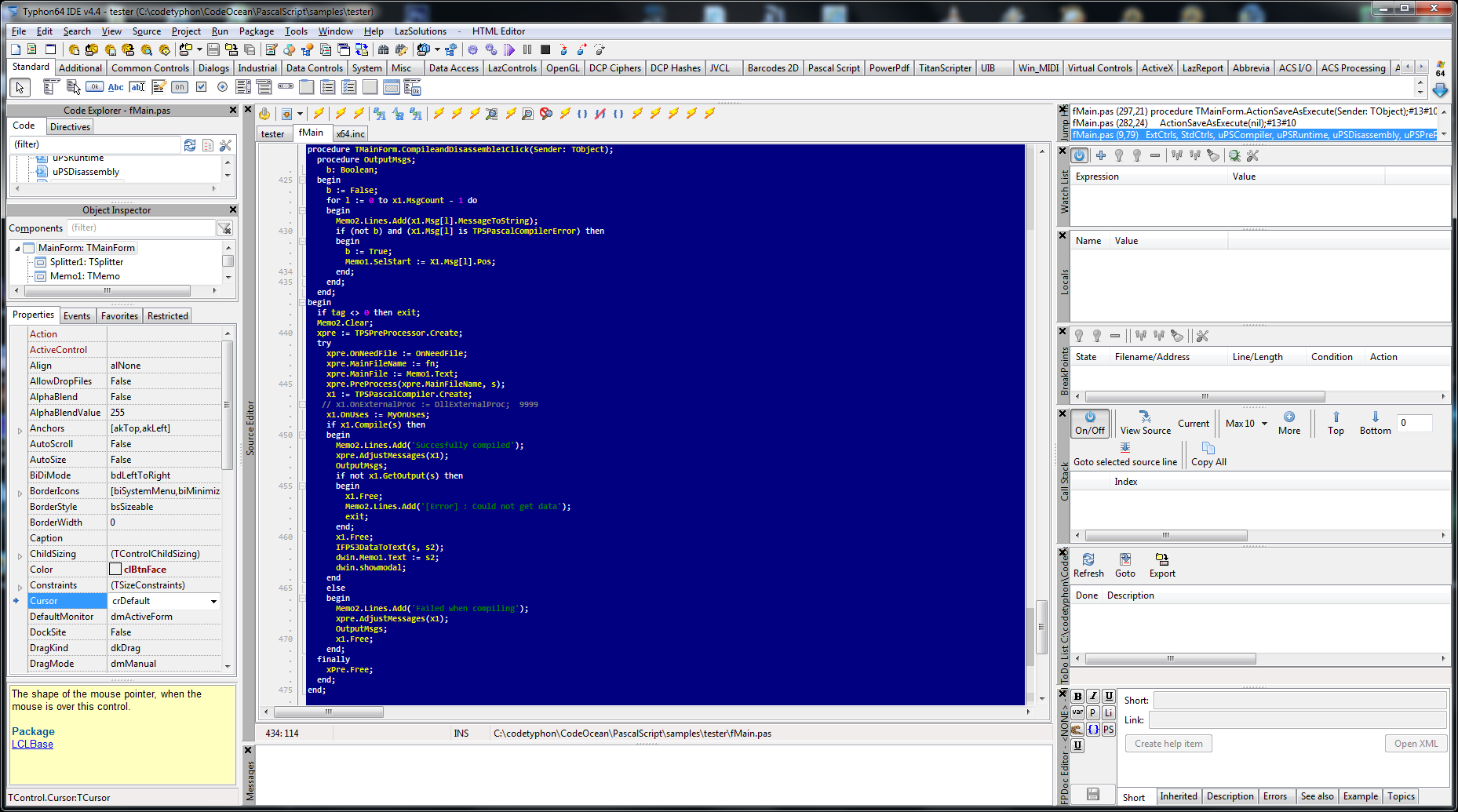Open the Package menu
This screenshot has width=1458, height=812.
click(257, 31)
